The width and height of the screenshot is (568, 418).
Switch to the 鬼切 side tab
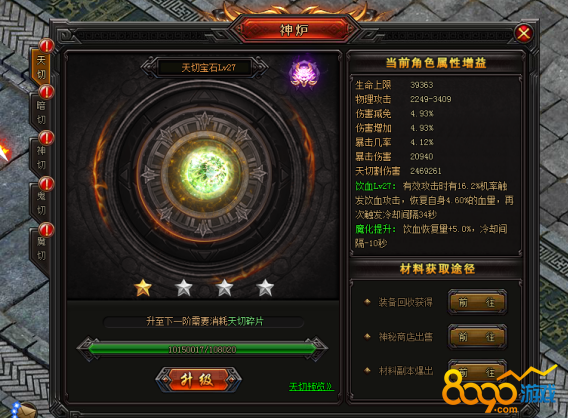tap(41, 204)
